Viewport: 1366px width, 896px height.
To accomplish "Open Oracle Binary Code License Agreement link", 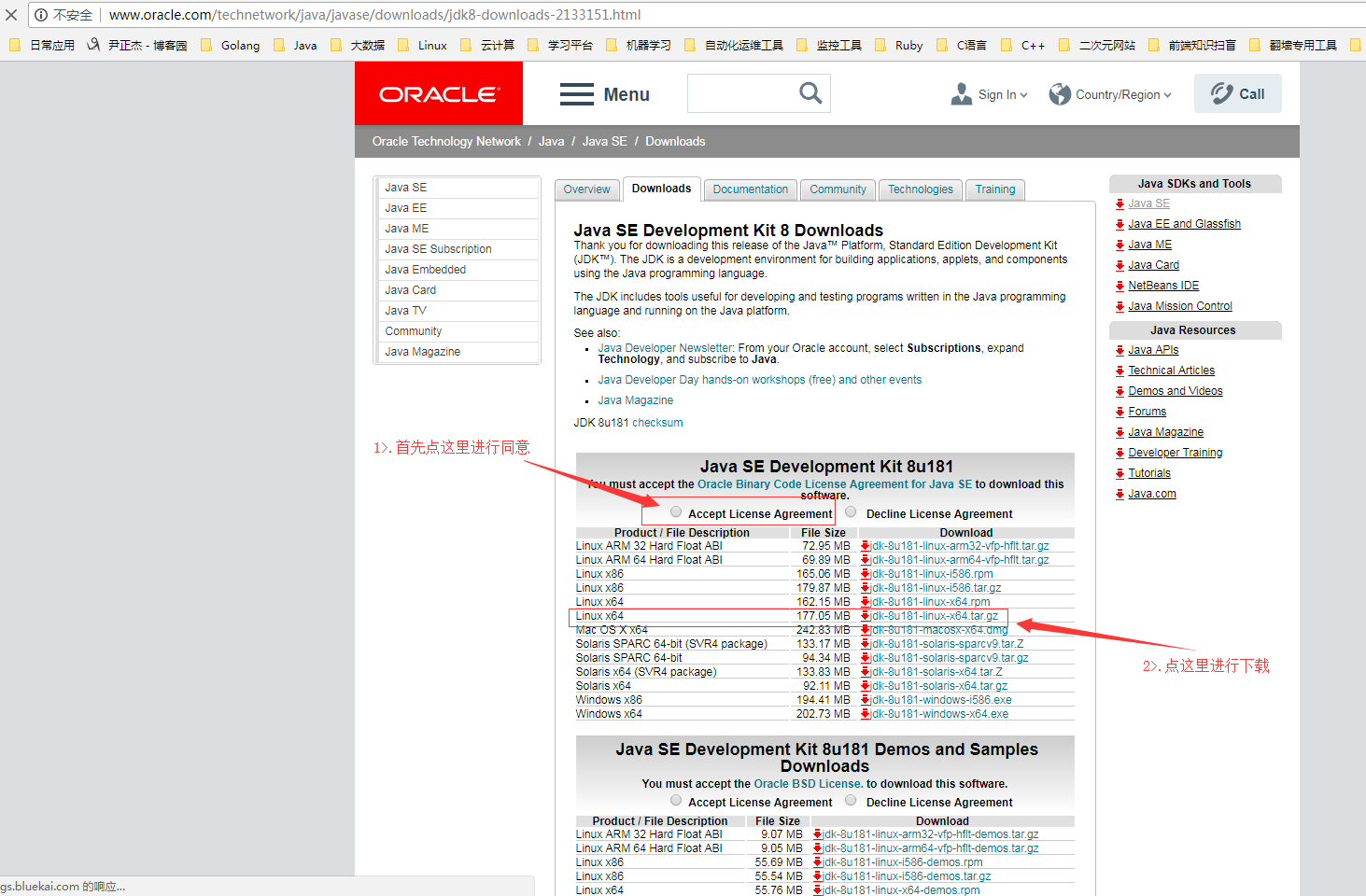I will [835, 484].
